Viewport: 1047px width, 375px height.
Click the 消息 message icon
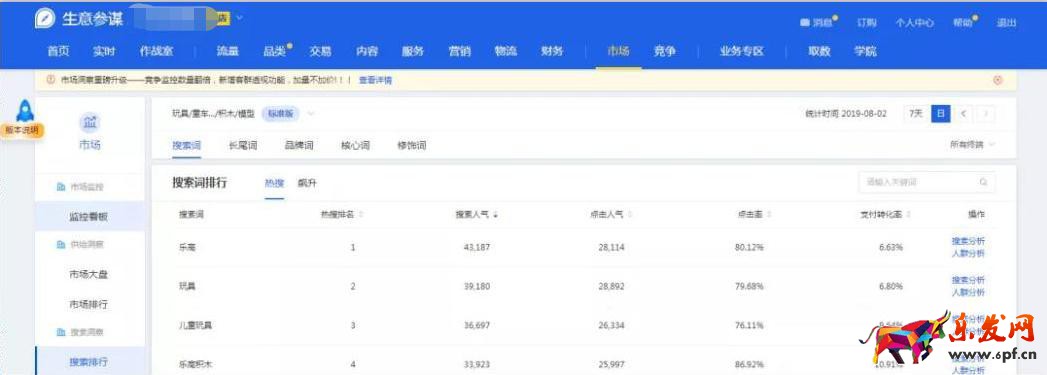tap(805, 23)
